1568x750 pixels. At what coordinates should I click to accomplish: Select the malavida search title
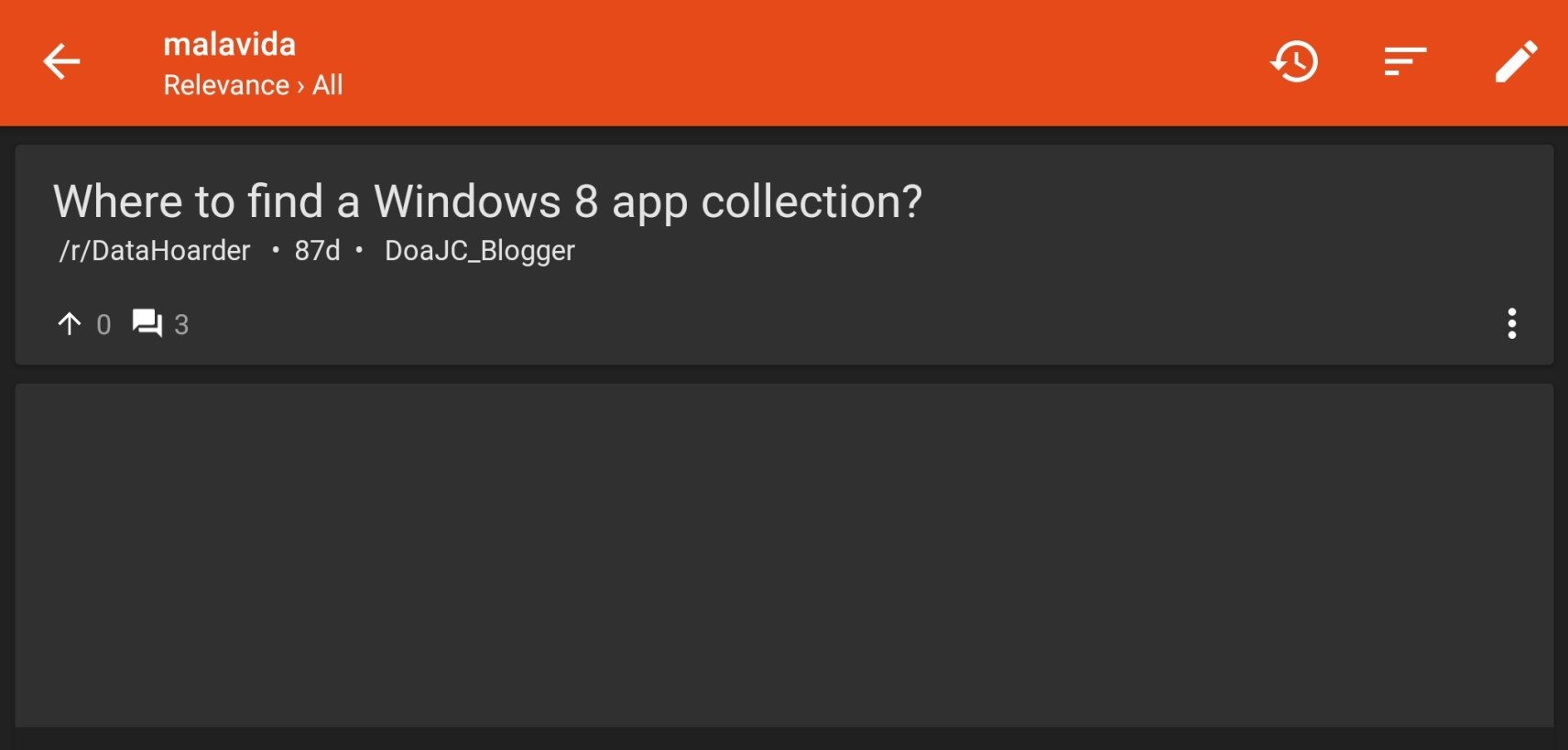pyautogui.click(x=229, y=44)
